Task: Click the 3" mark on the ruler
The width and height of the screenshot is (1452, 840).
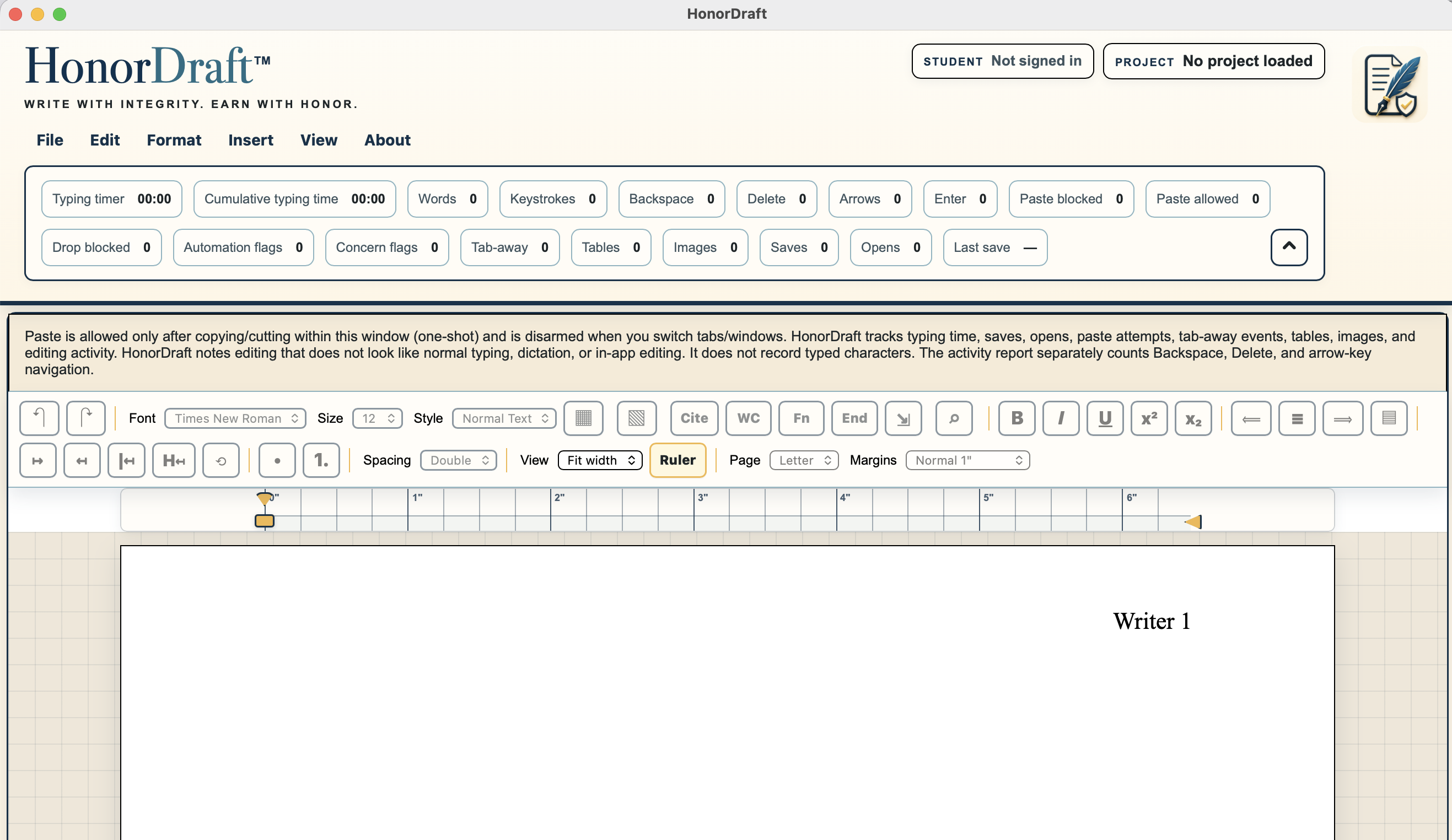Action: pyautogui.click(x=702, y=497)
